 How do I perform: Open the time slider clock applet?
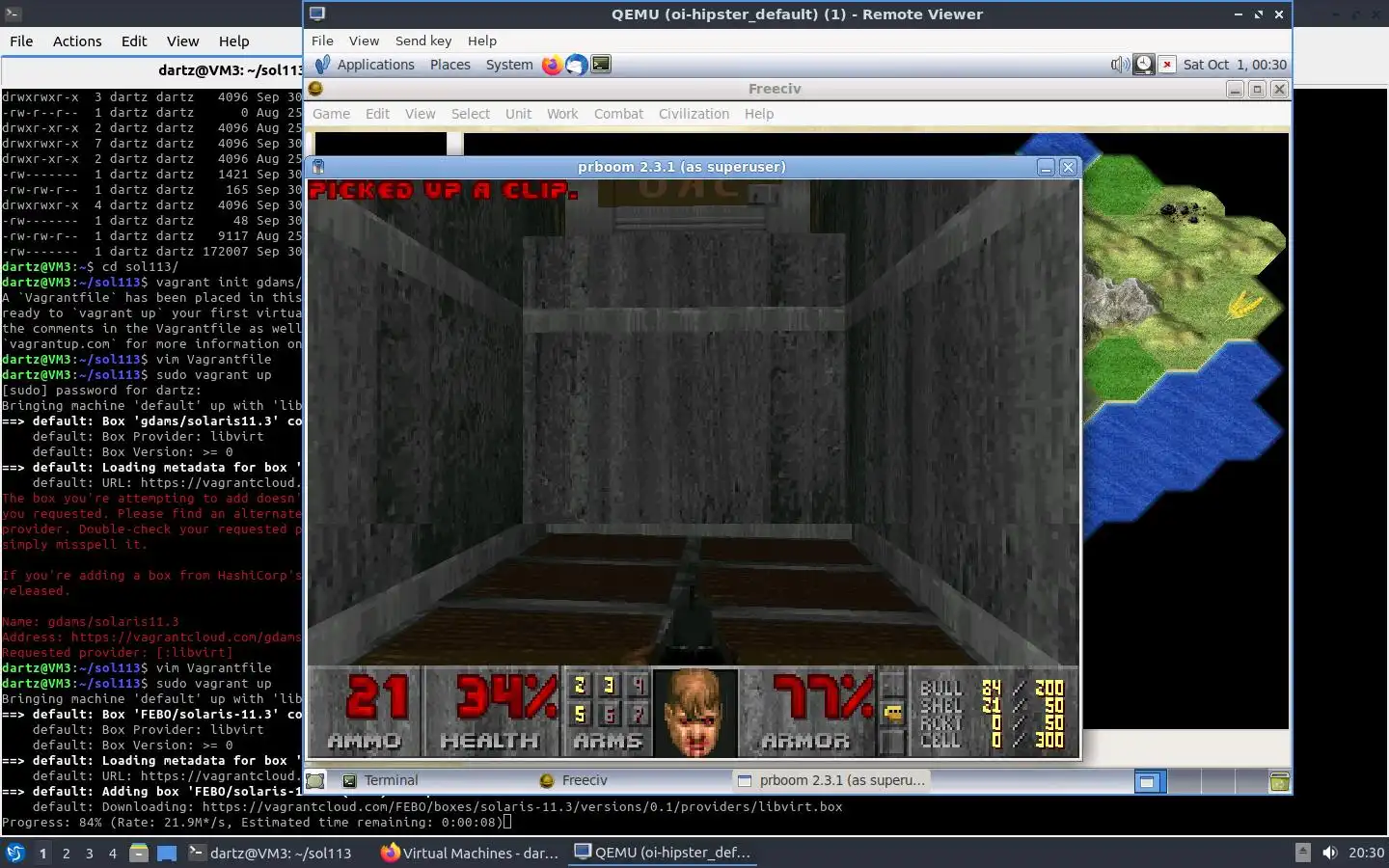click(x=1143, y=65)
